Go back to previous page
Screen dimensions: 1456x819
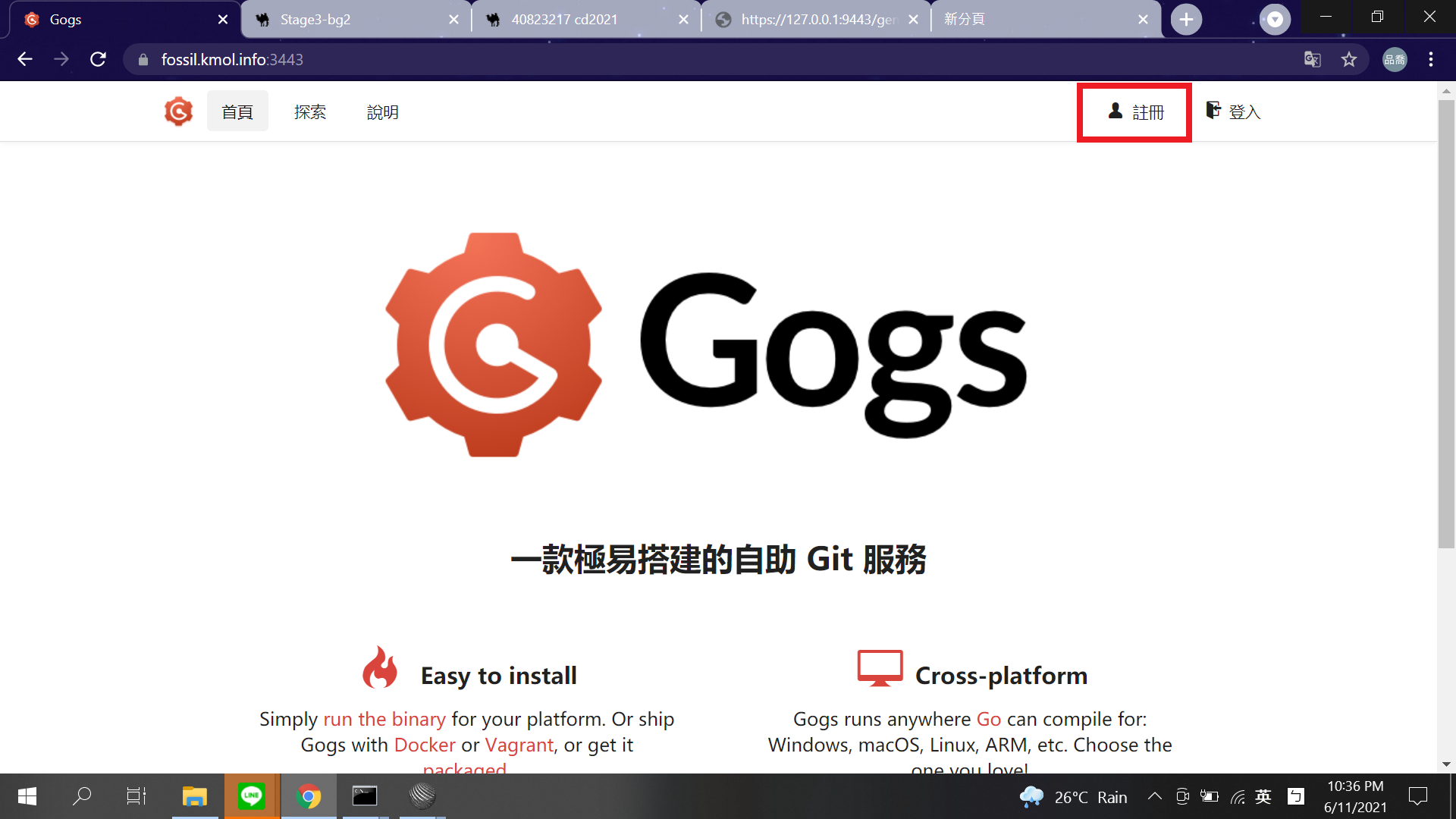click(x=25, y=59)
